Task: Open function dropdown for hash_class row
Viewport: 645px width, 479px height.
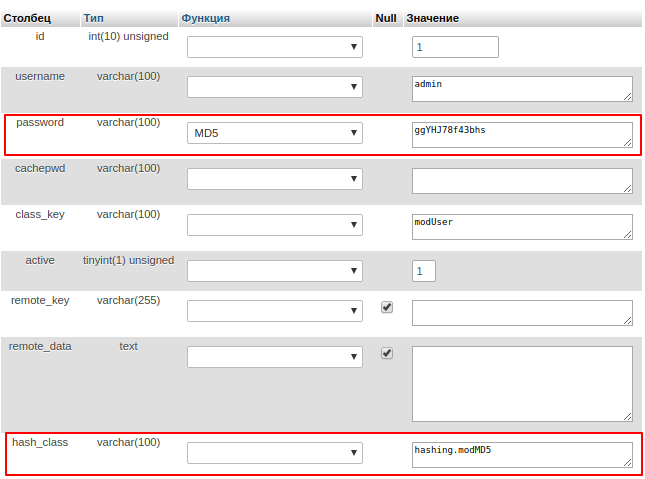Action: (x=275, y=453)
